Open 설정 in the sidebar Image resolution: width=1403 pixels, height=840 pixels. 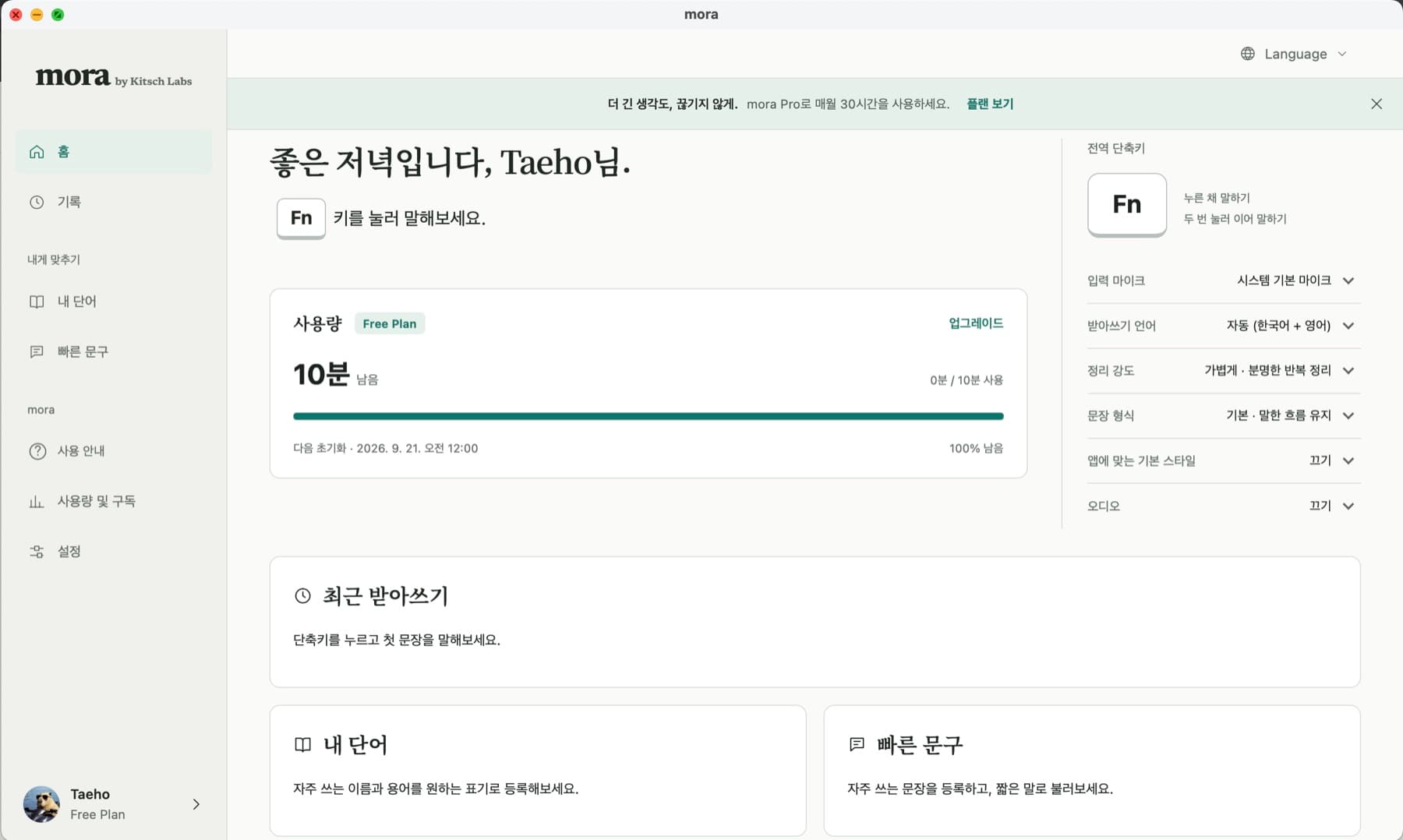click(114, 552)
